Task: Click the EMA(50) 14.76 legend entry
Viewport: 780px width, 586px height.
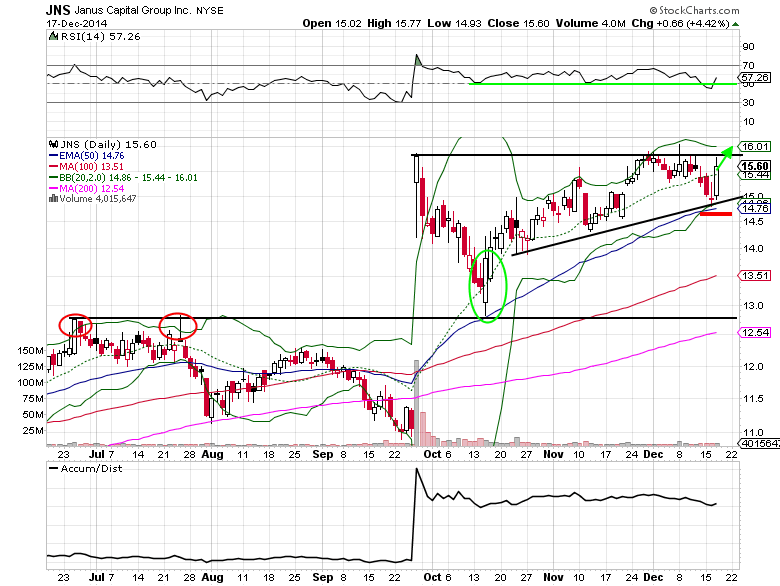Action: click(84, 155)
